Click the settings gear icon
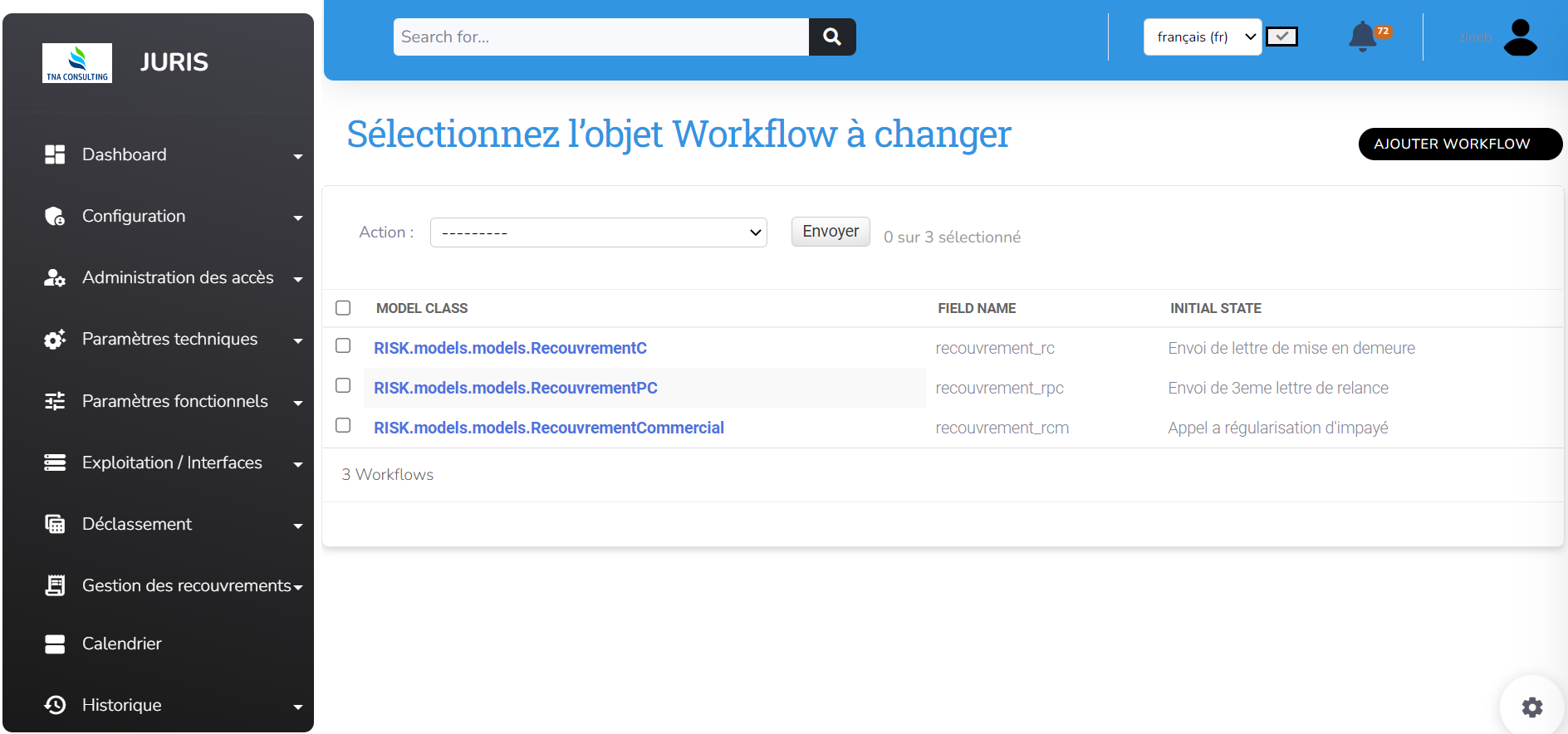This screenshot has height=734, width=1568. (x=1531, y=707)
